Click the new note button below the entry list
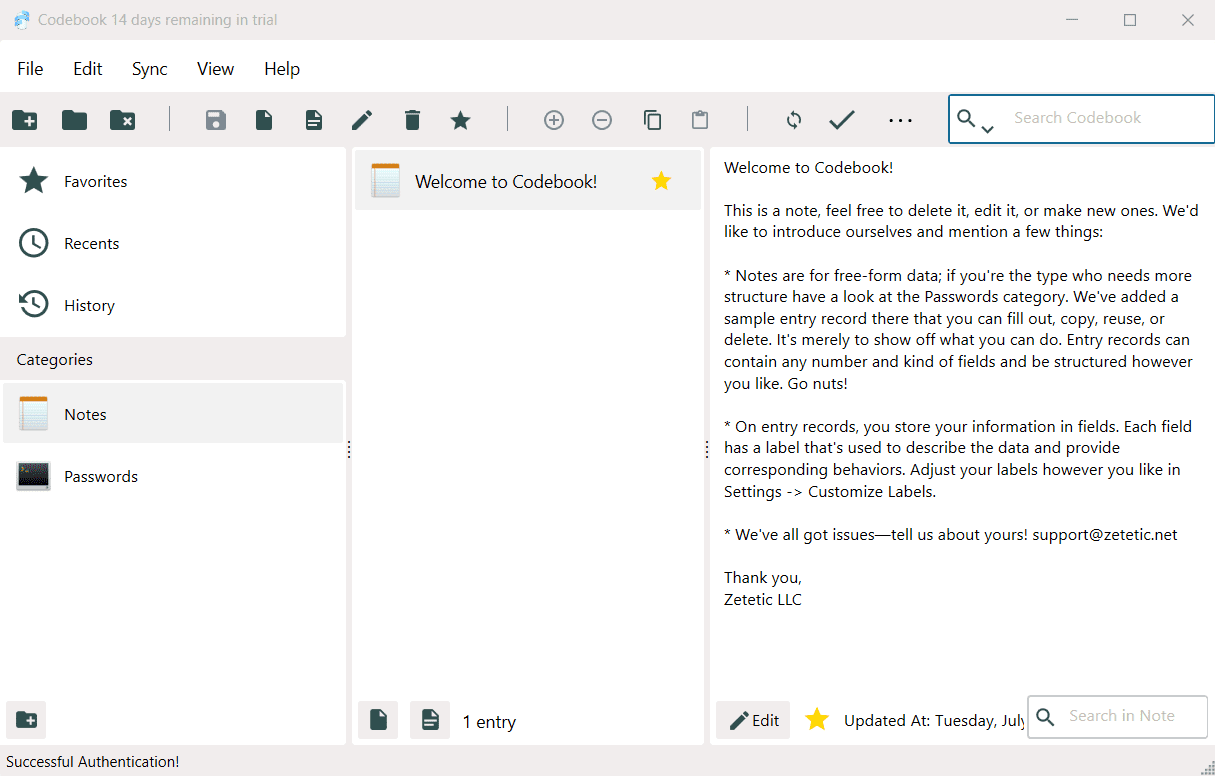The width and height of the screenshot is (1215, 776). pos(430,720)
